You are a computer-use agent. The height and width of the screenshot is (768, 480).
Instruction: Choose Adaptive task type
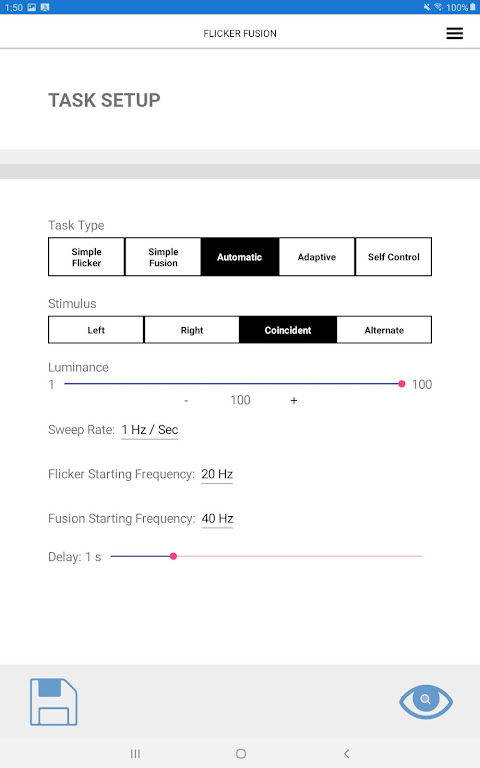tap(316, 257)
